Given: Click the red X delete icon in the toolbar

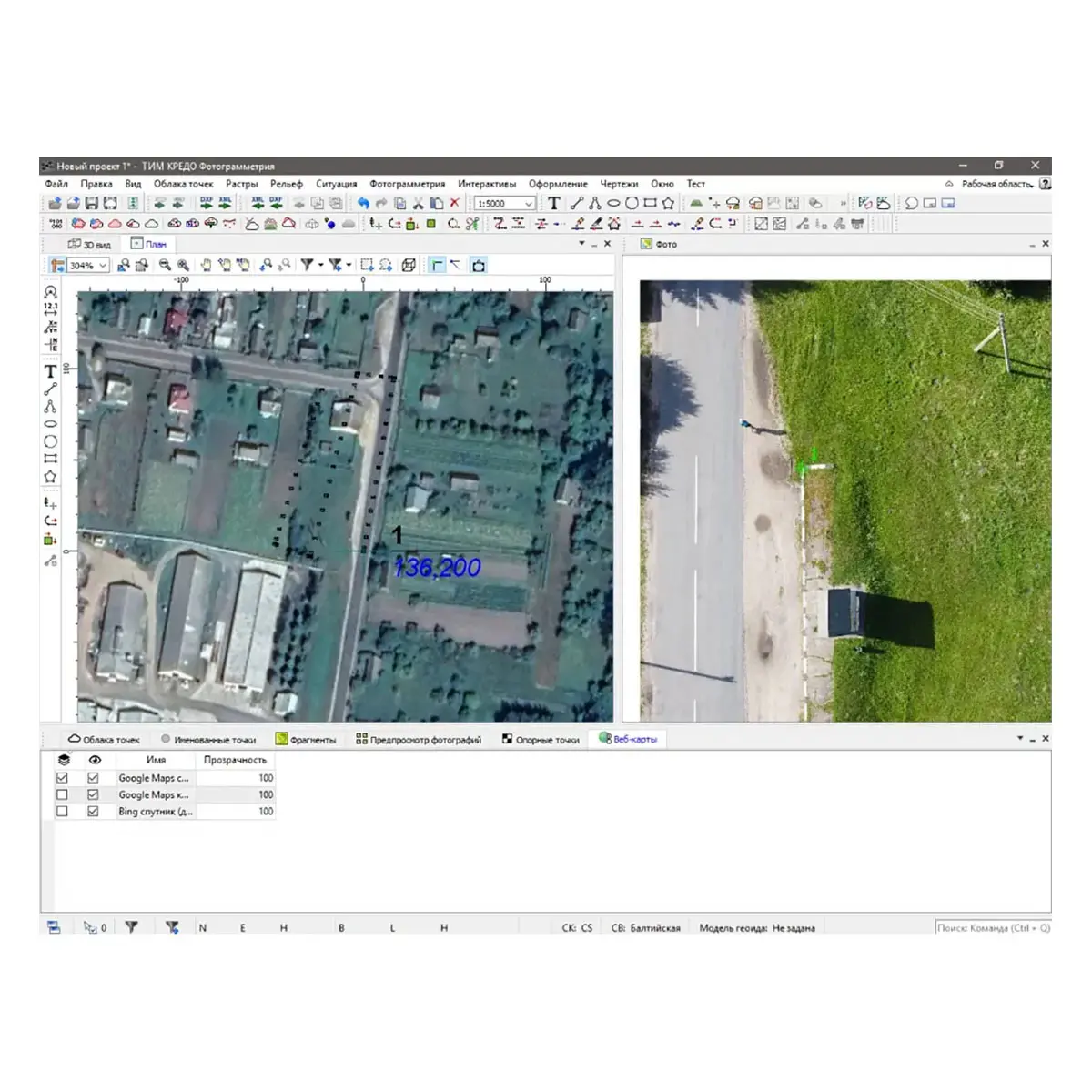Looking at the screenshot, I should (x=454, y=204).
